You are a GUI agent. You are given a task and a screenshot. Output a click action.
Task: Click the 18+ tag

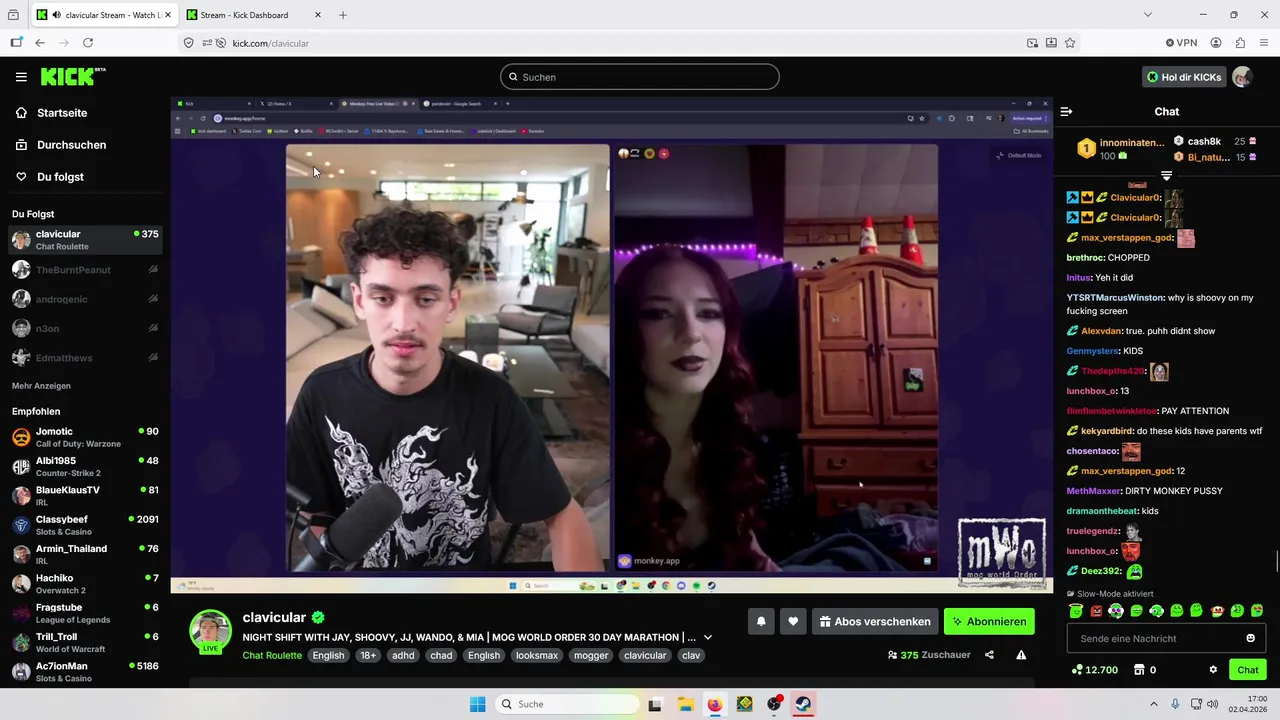368,655
